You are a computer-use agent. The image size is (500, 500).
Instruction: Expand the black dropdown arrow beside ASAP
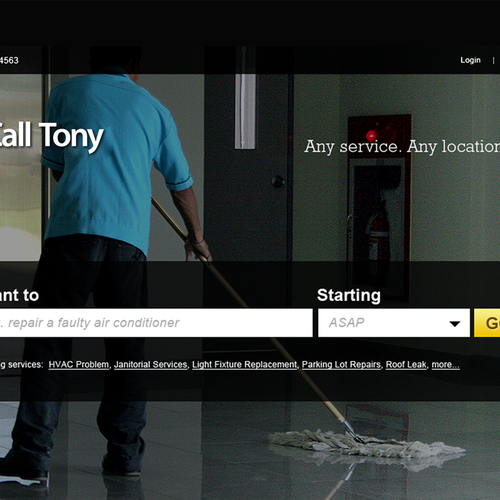click(455, 323)
